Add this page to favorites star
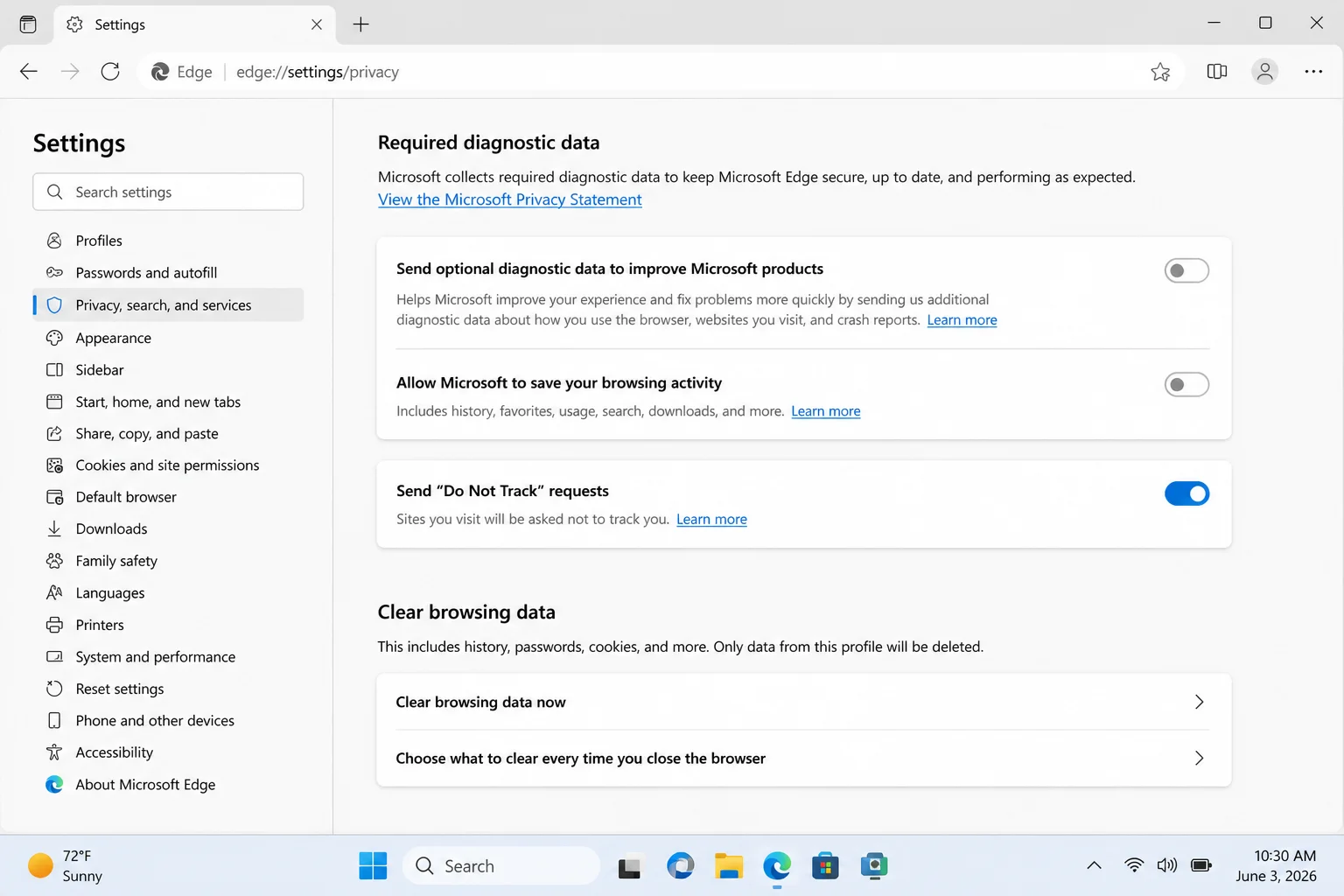The image size is (1344, 896). [1160, 72]
